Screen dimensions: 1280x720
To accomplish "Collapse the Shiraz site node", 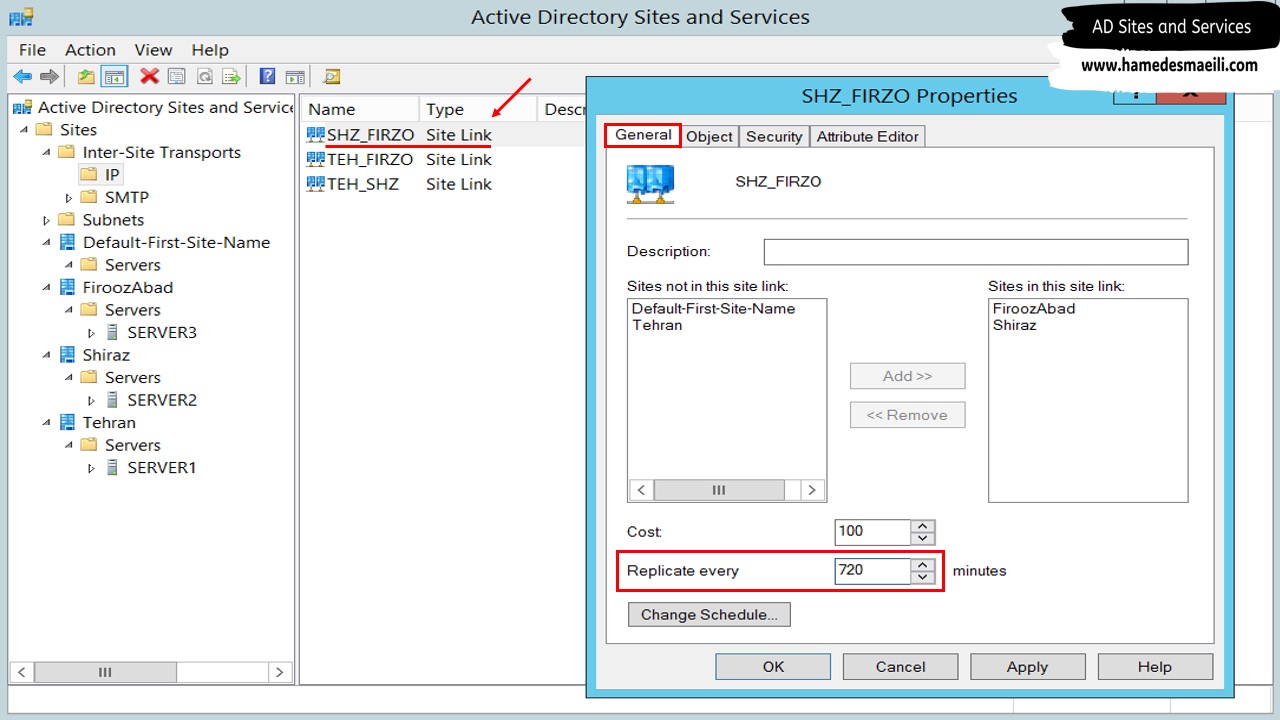I will [46, 355].
